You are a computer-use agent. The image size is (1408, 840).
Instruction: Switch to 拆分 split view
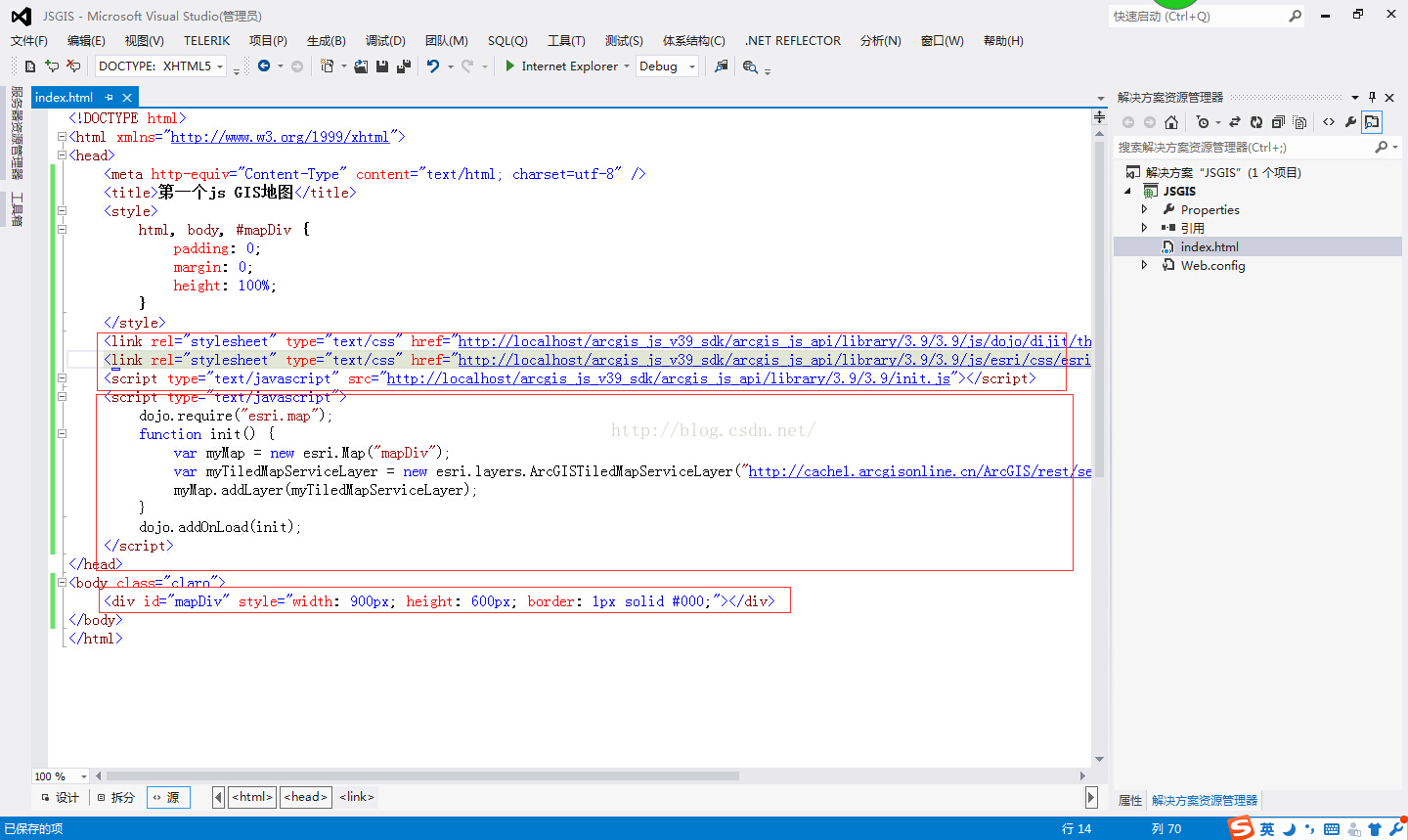click(x=116, y=798)
